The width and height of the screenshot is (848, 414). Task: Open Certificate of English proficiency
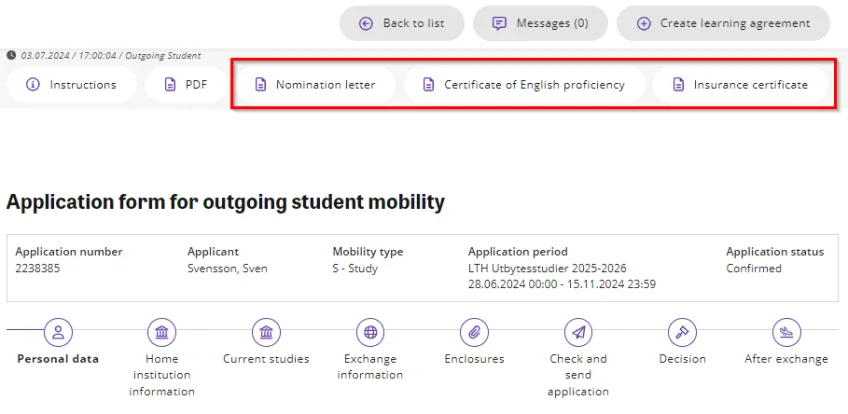click(x=524, y=85)
